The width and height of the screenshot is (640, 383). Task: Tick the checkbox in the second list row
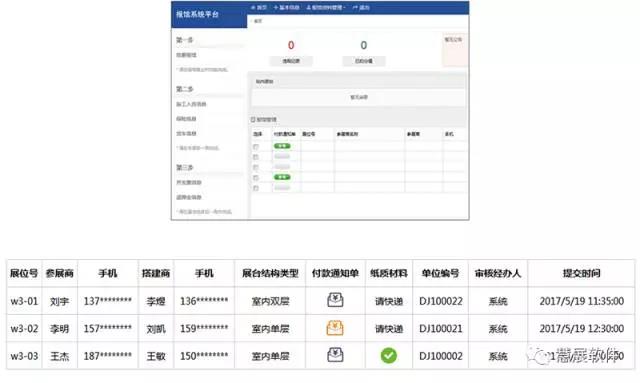(x=256, y=157)
